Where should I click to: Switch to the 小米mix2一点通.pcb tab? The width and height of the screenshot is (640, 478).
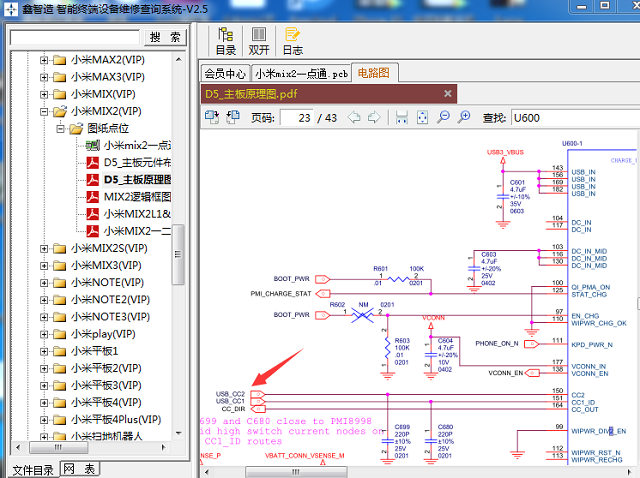[x=302, y=73]
